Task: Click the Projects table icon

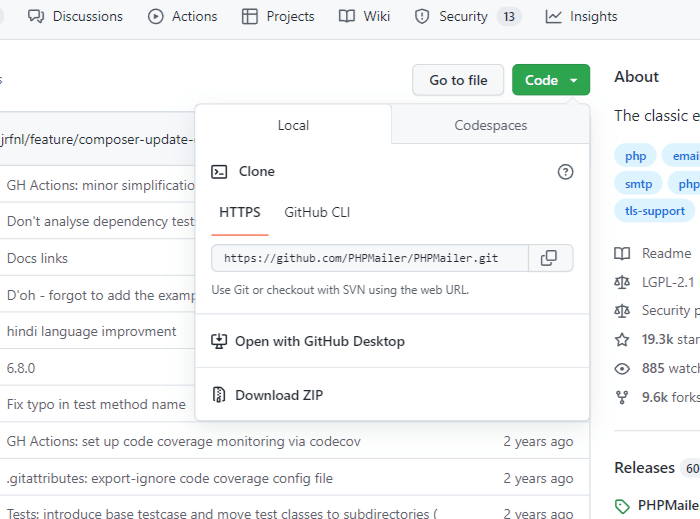Action: (250, 17)
